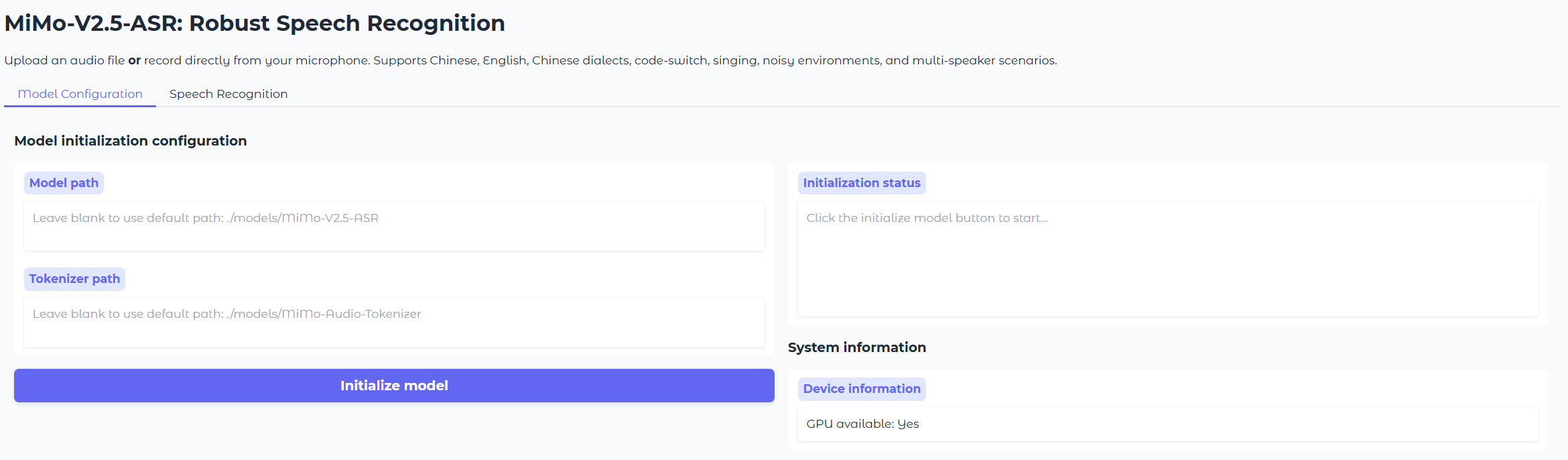The image size is (1568, 460).
Task: Click the Initialize model button
Action: coord(394,386)
